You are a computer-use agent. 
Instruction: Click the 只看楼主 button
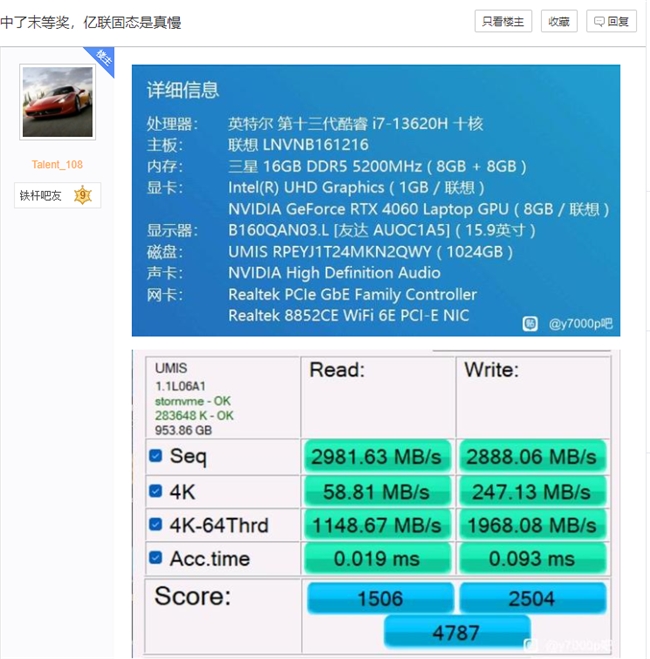(503, 21)
